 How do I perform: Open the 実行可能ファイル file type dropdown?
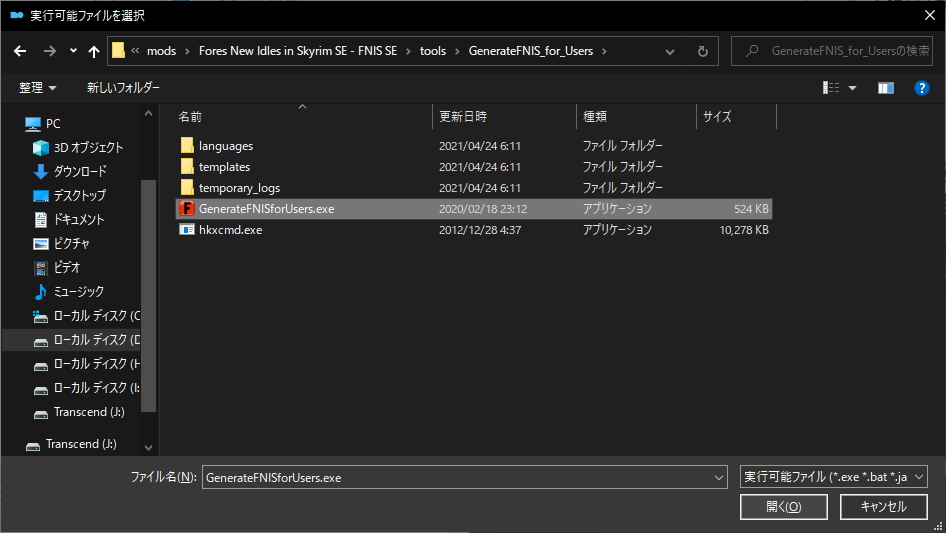point(834,477)
